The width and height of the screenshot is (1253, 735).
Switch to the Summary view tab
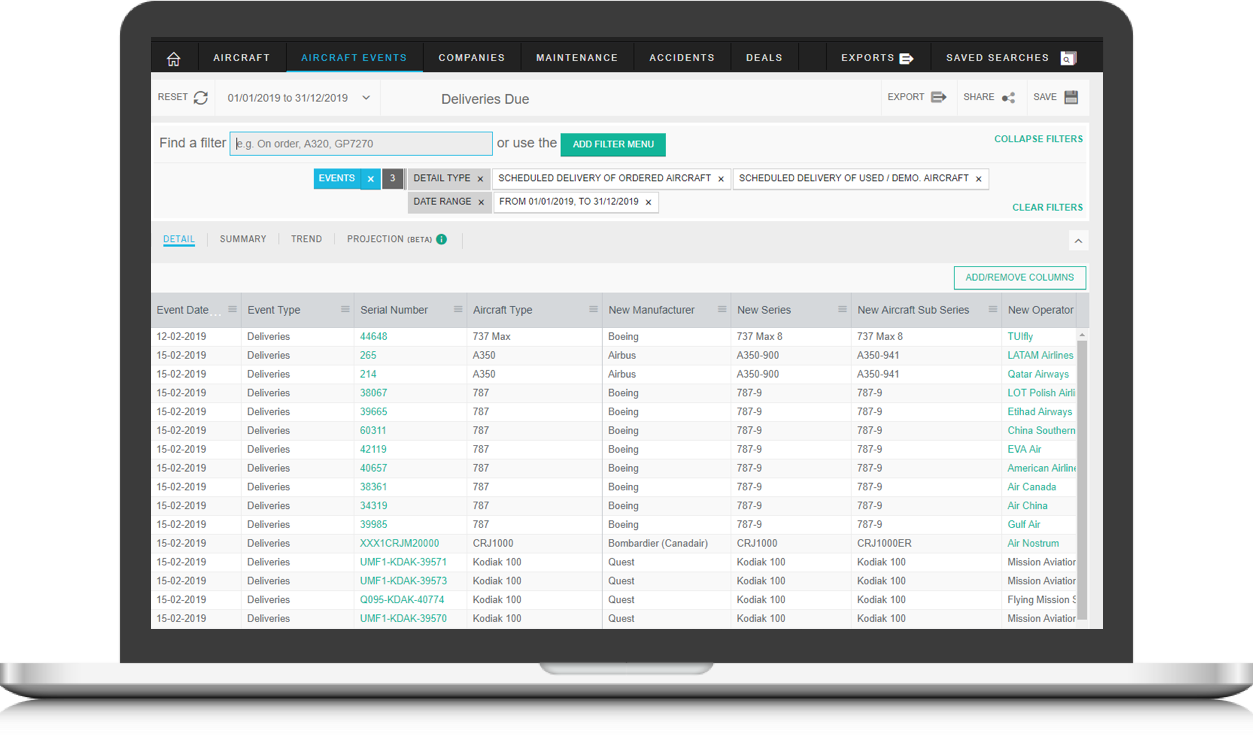(x=243, y=239)
